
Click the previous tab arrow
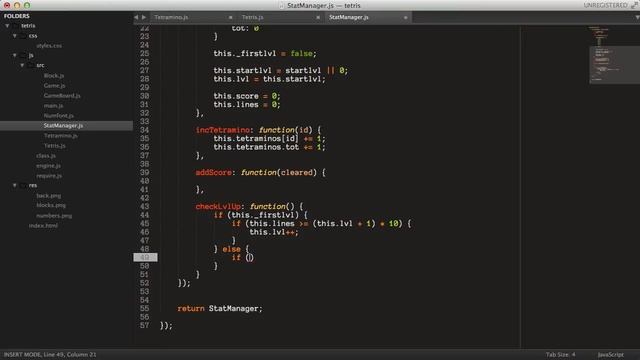(x=136, y=17)
